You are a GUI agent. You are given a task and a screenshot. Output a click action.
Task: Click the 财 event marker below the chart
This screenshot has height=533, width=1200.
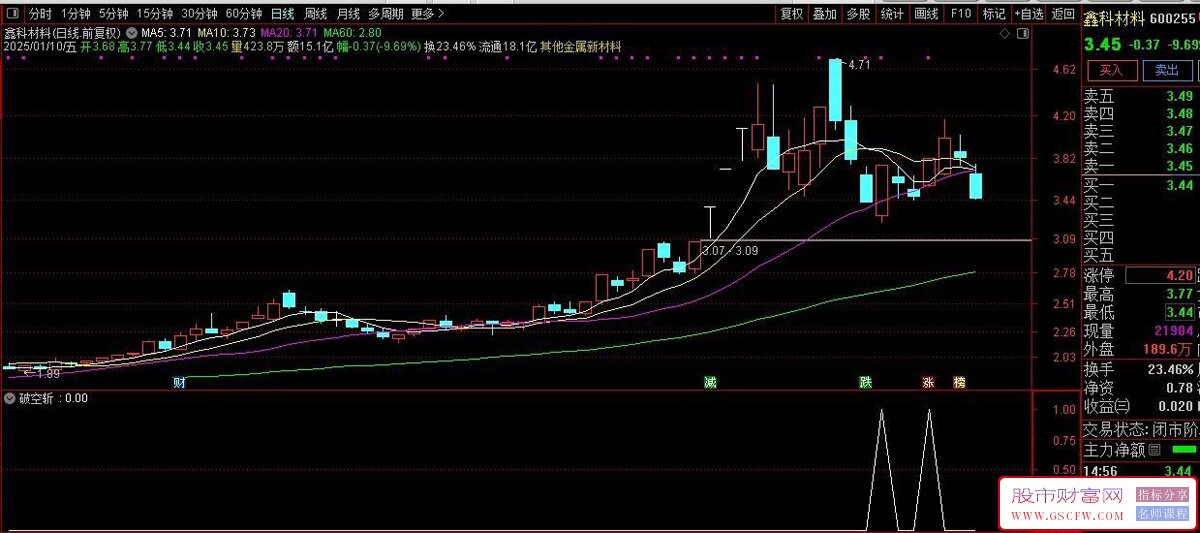point(179,382)
